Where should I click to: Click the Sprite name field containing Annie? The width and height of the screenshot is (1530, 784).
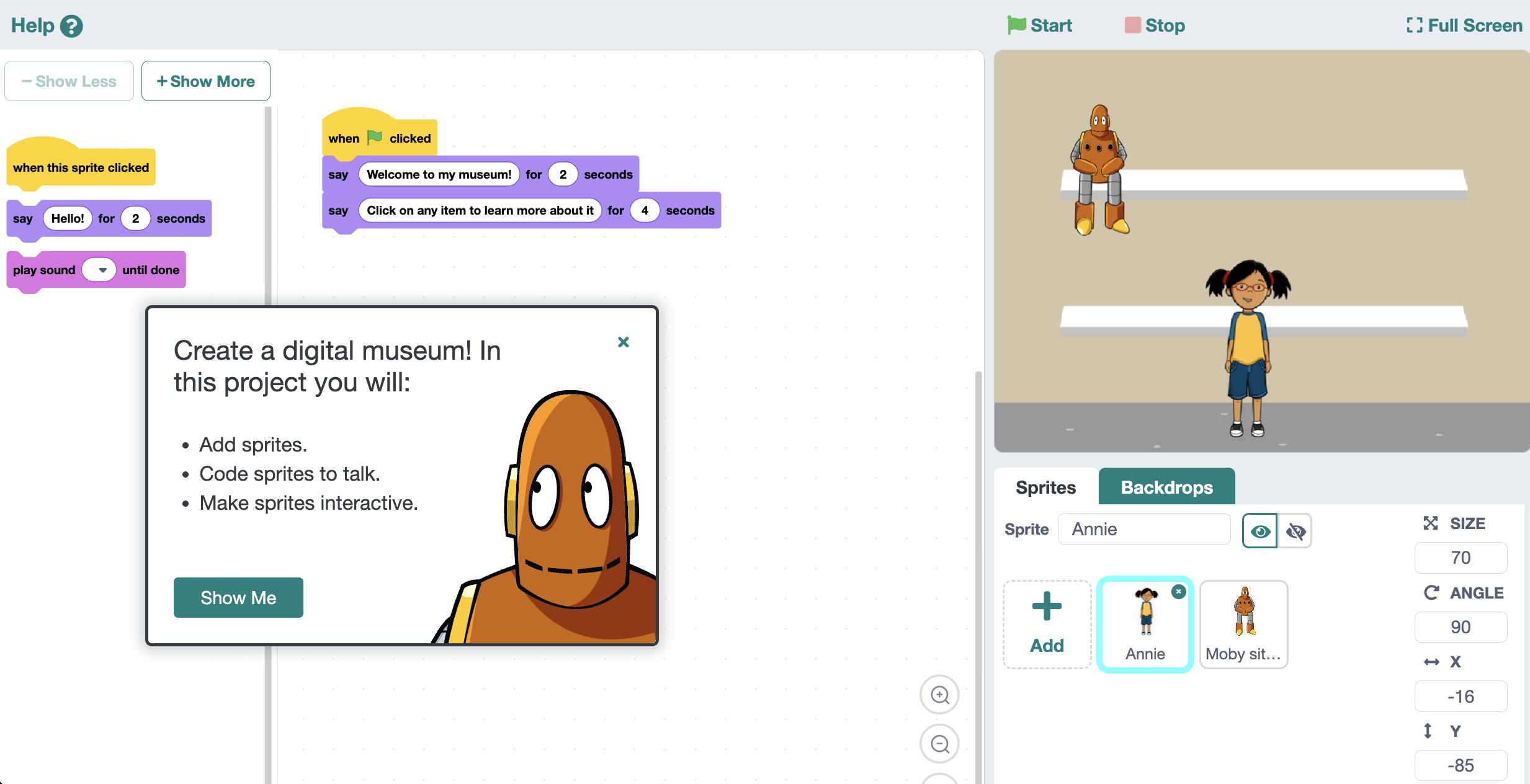(1143, 529)
